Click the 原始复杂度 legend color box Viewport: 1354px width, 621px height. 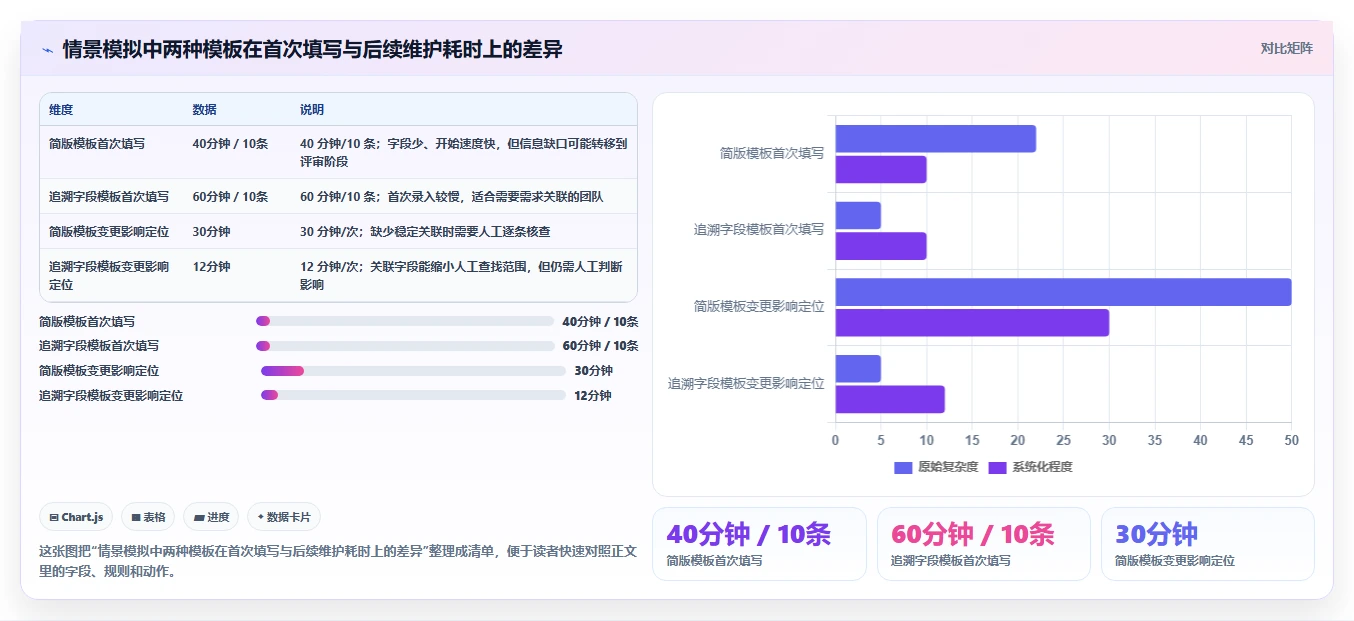903,467
